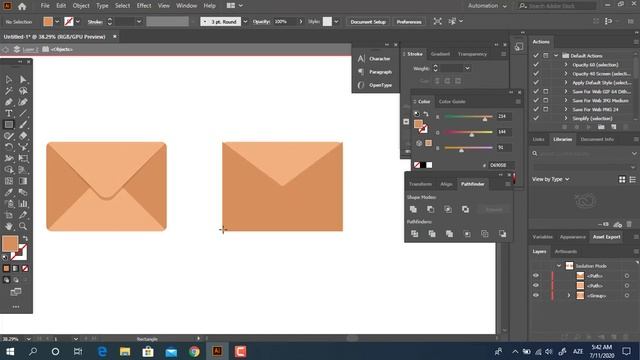Toggle the dialog box for Save For Web PNG 24
Viewport: 640px width, 360px height.
pos(546,109)
